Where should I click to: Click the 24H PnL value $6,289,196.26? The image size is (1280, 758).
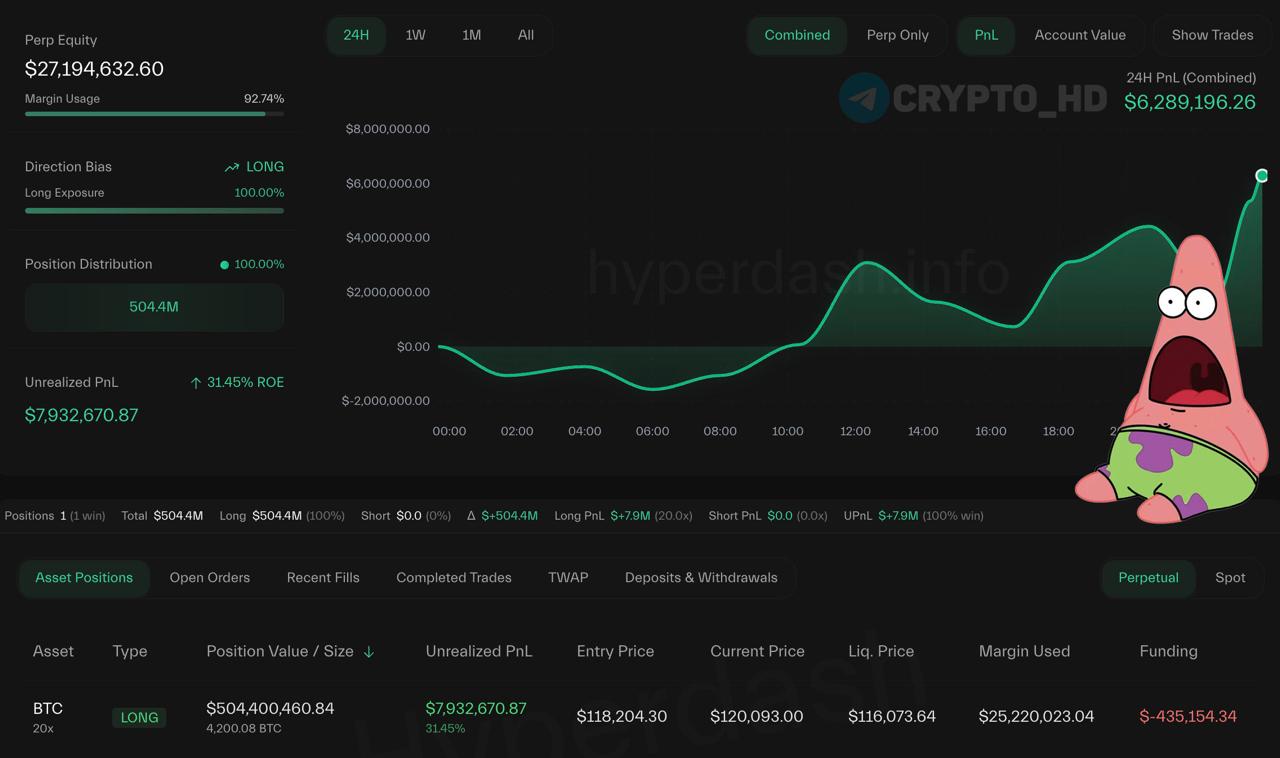point(1190,102)
